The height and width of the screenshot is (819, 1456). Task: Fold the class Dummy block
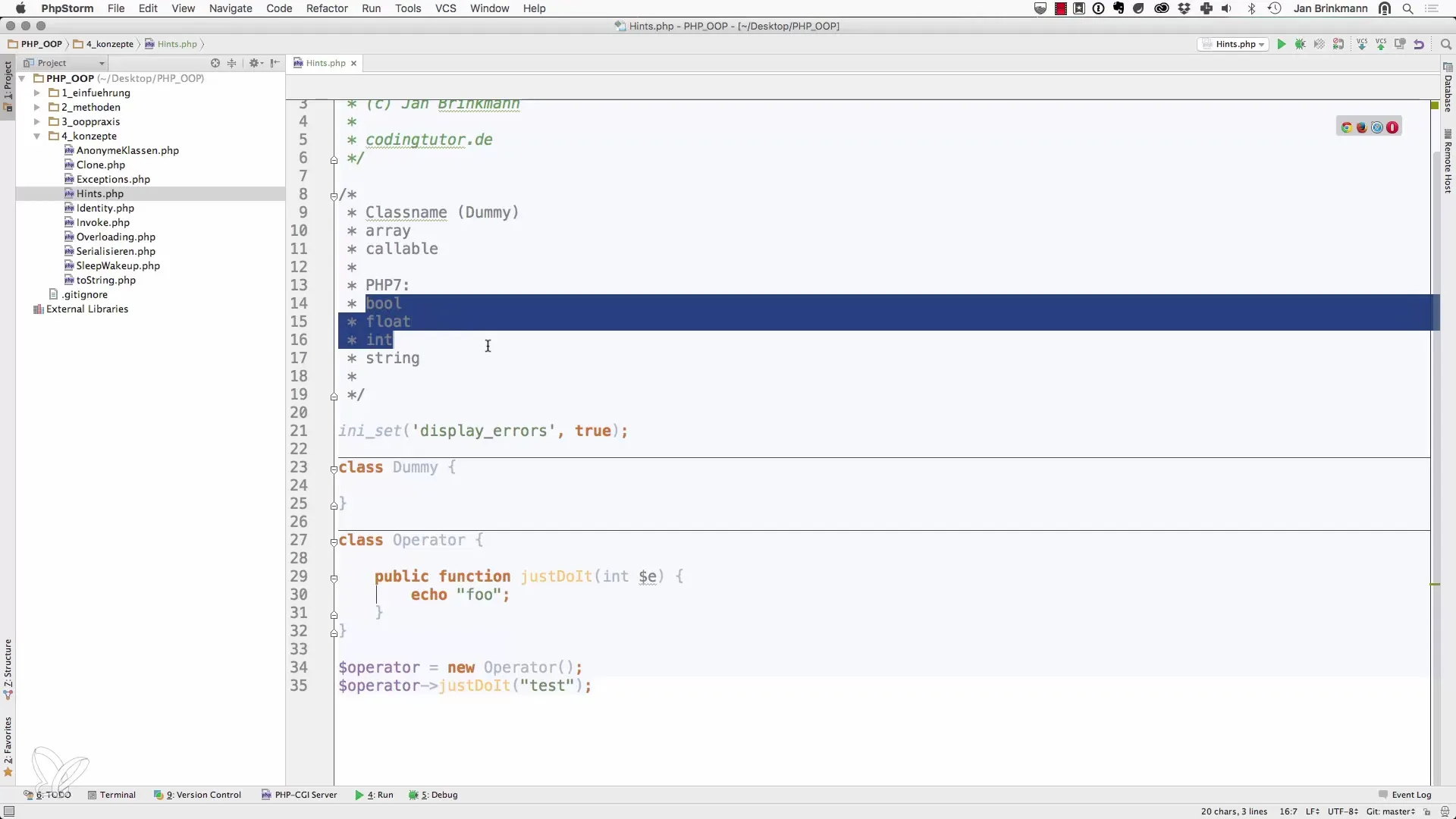(334, 469)
